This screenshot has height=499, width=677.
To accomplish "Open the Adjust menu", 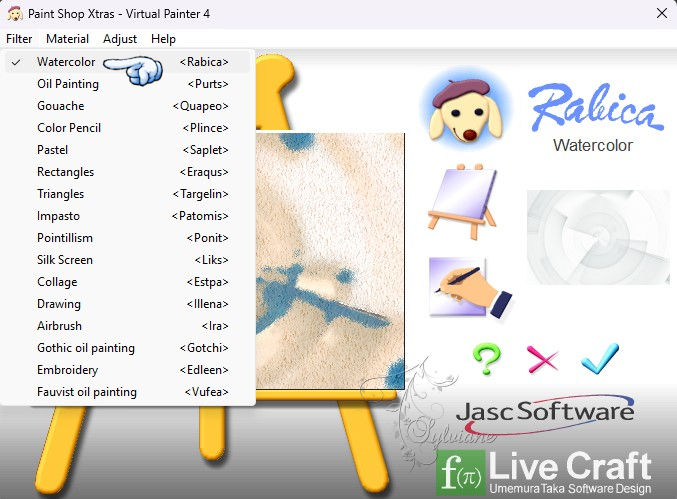I will click(120, 39).
